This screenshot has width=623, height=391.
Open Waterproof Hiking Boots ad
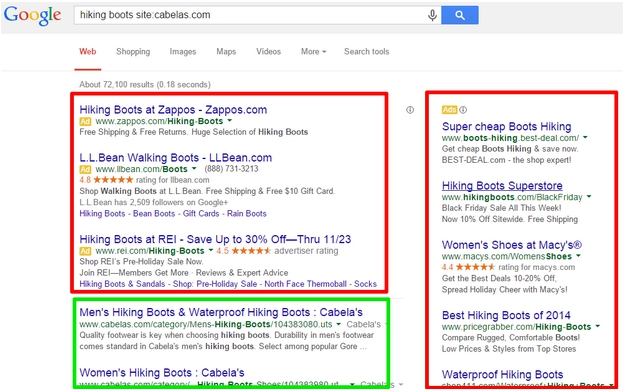pos(502,374)
